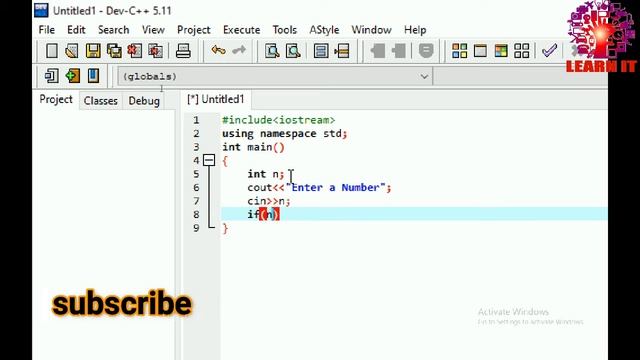This screenshot has width=640, height=360.
Task: Open the Replace dialog
Action: pyautogui.click(x=293, y=51)
